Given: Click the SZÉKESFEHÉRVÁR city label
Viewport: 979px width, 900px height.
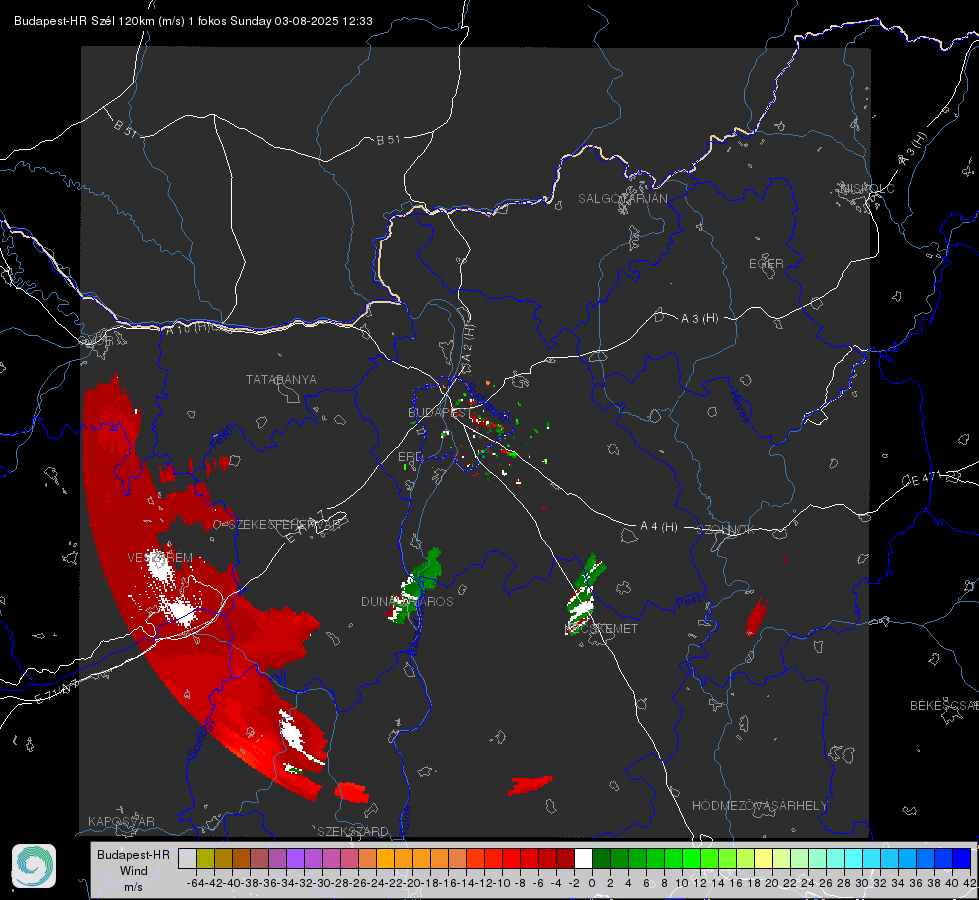Looking at the screenshot, I should [284, 525].
